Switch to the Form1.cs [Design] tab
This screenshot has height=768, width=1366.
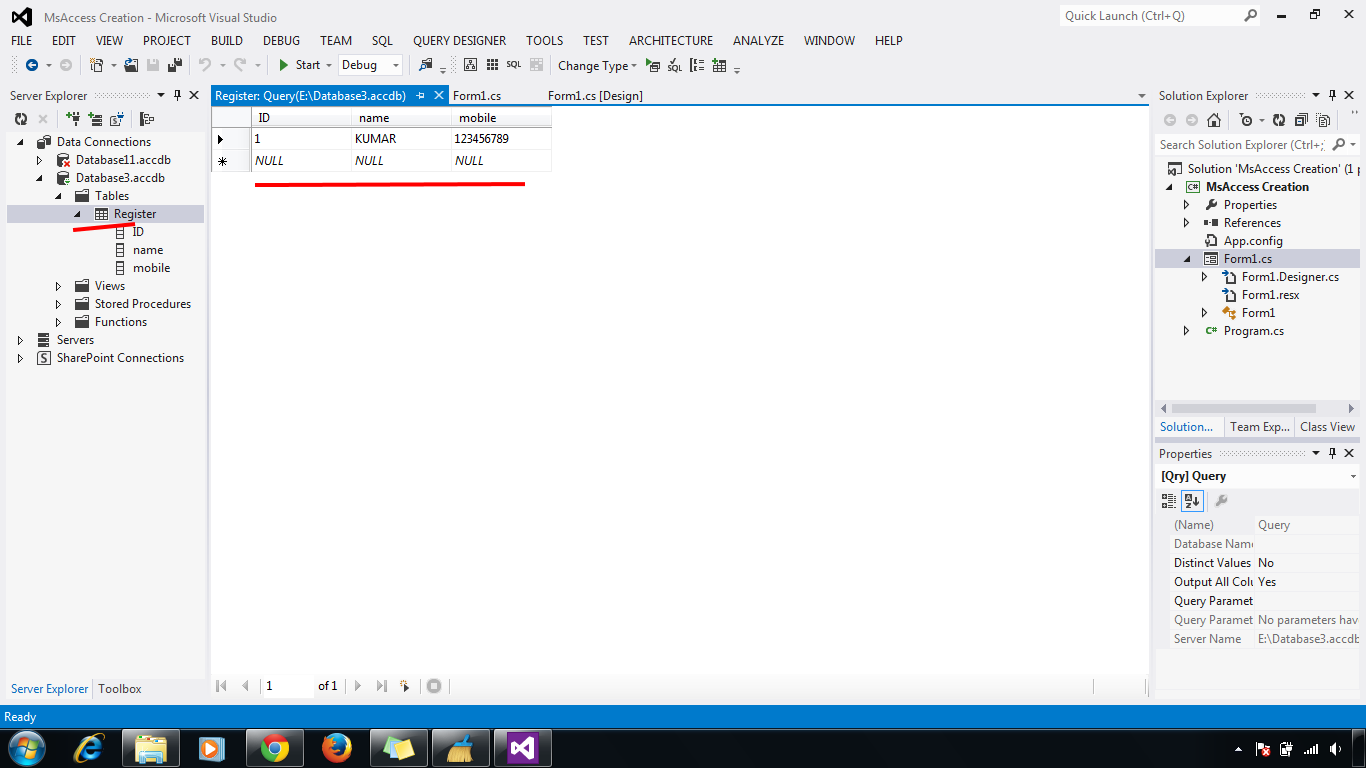[597, 95]
